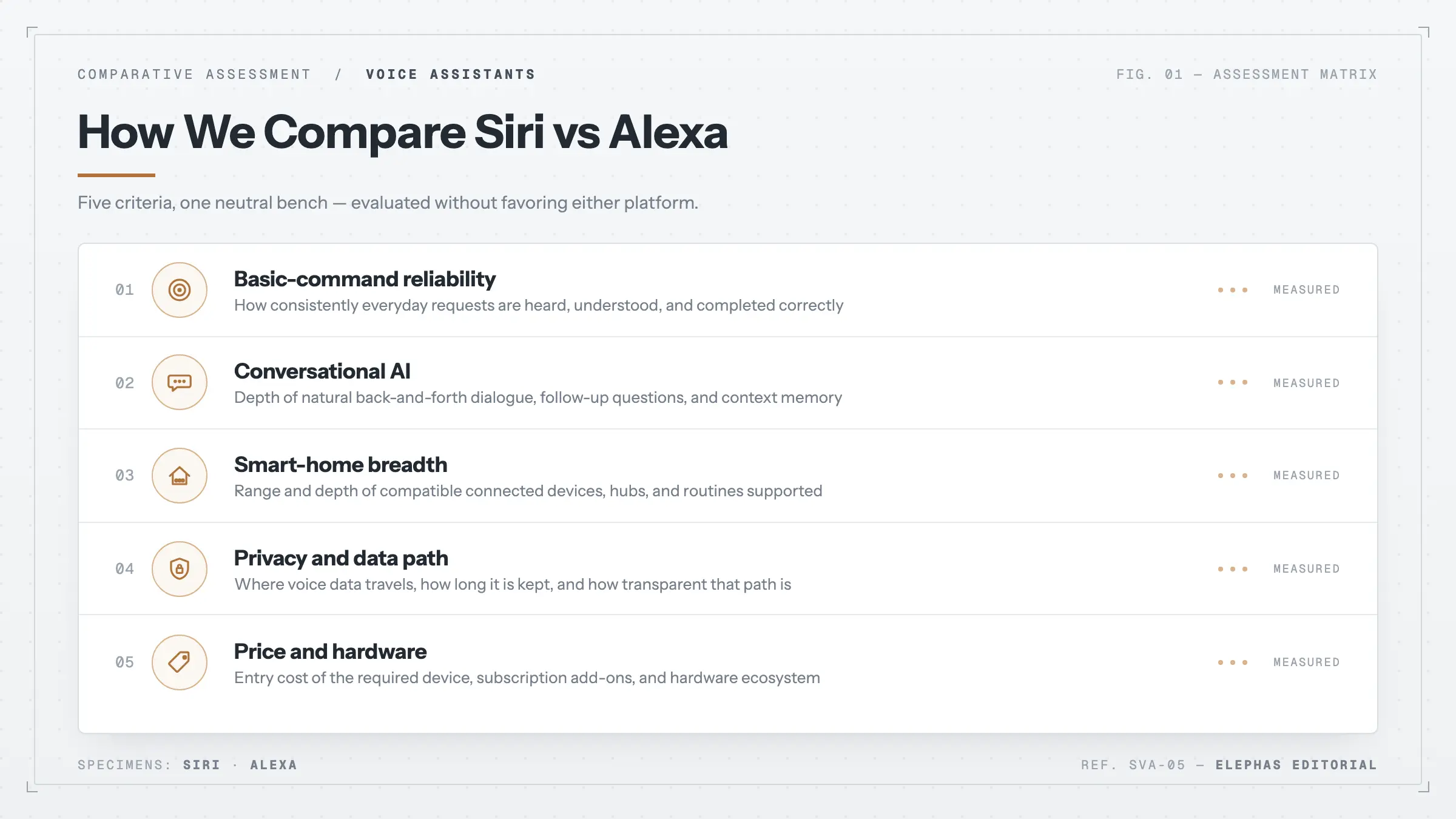Click the price tag icon for Price and hardware
The height and width of the screenshot is (819, 1456).
point(180,662)
